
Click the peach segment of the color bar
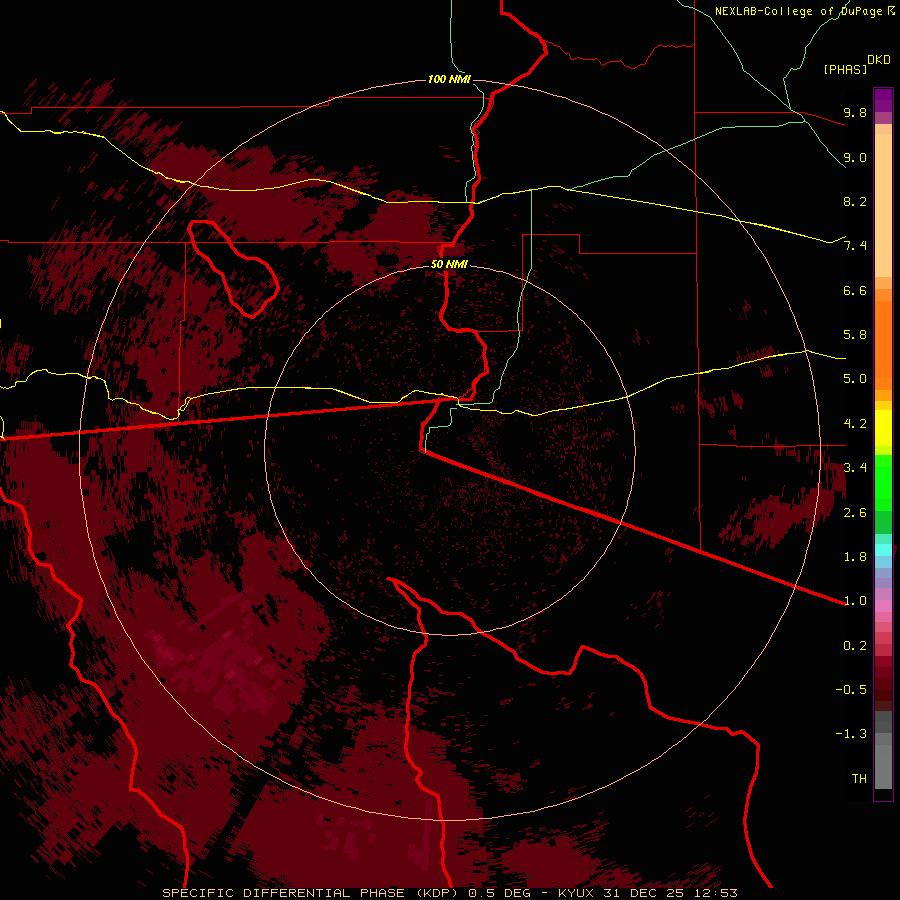click(883, 205)
